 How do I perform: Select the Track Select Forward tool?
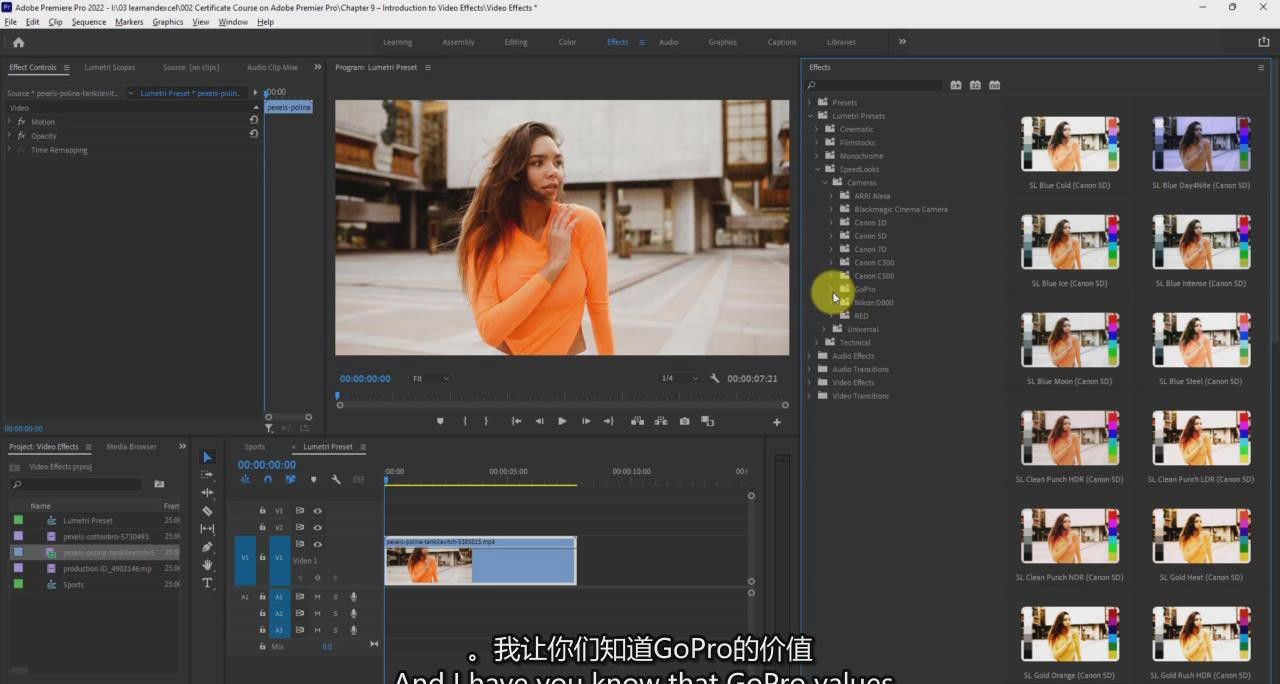click(x=208, y=475)
